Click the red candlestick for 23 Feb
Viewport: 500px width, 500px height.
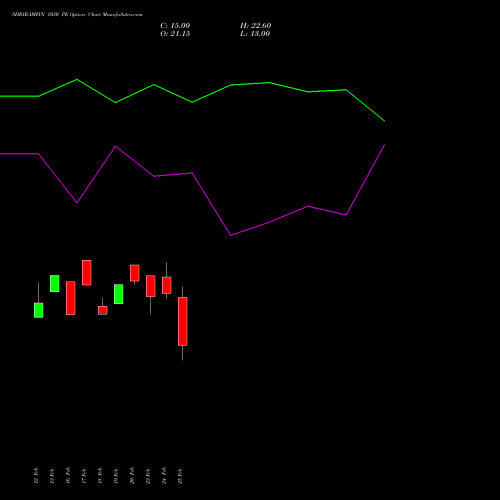pos(151,286)
